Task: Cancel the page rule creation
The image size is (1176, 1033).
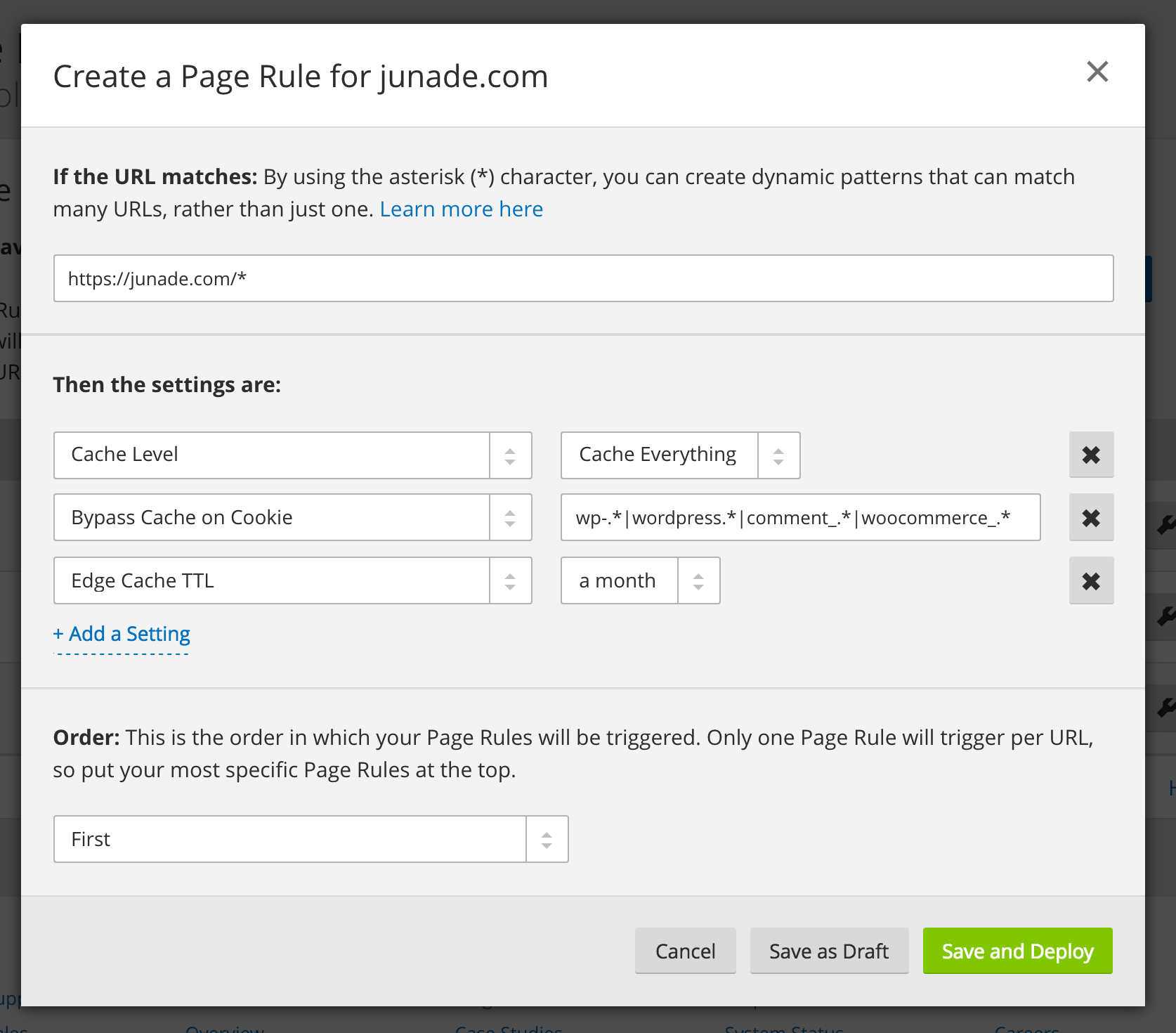Action: (x=685, y=951)
